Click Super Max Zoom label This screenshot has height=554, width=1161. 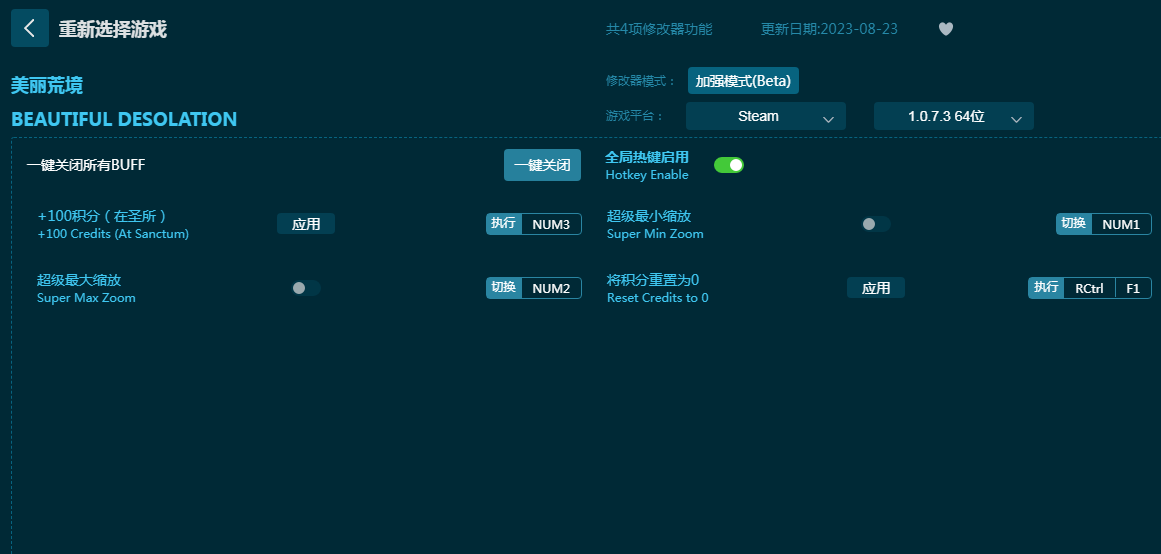tap(86, 298)
